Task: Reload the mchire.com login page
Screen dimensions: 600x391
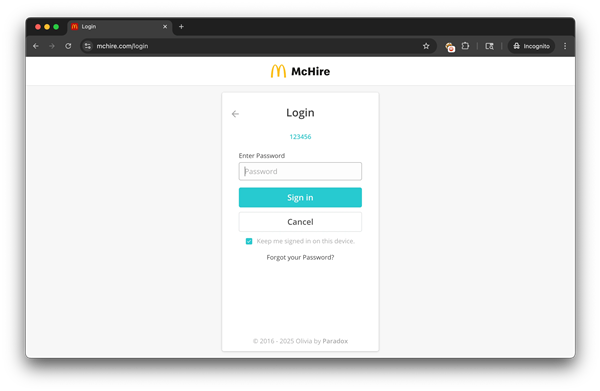Action: click(68, 46)
